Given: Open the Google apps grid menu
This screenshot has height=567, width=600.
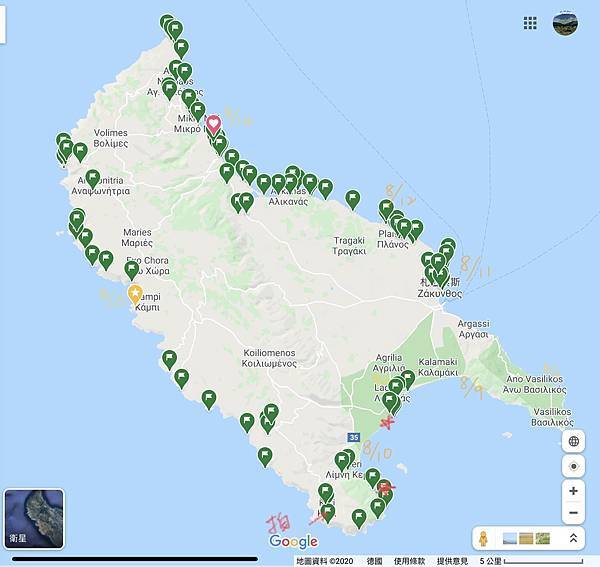Looking at the screenshot, I should point(530,23).
